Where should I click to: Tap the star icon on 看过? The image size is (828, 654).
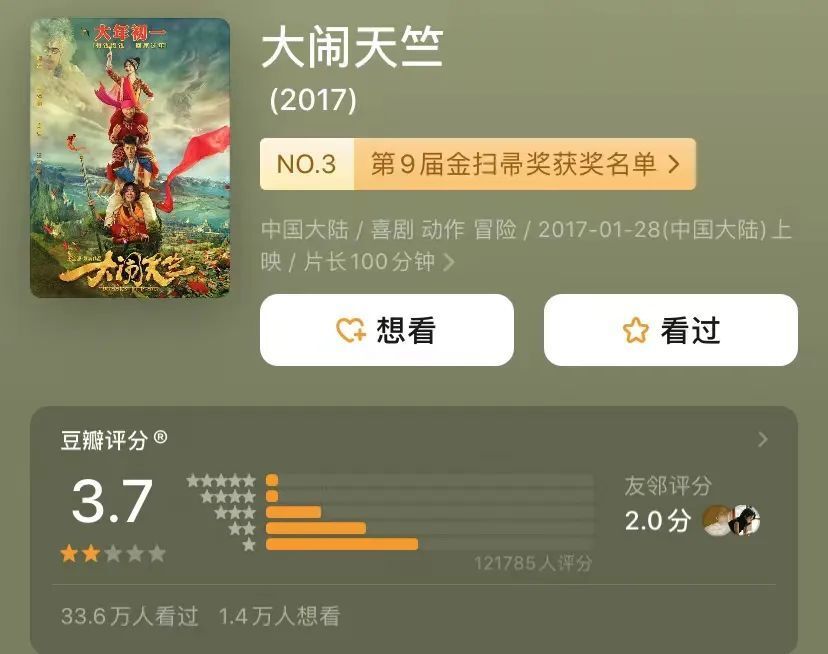pyautogui.click(x=635, y=331)
